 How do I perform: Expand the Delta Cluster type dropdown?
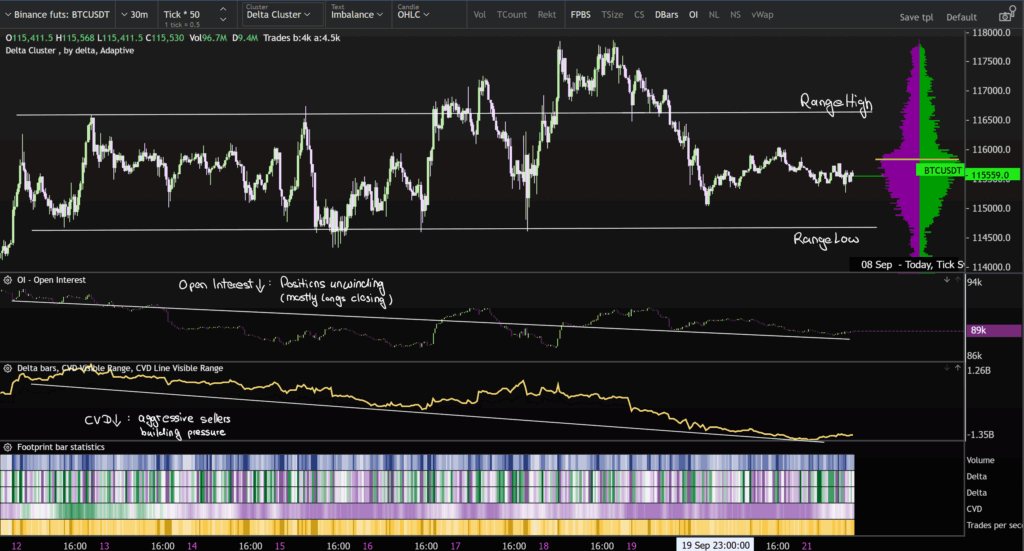pos(281,15)
